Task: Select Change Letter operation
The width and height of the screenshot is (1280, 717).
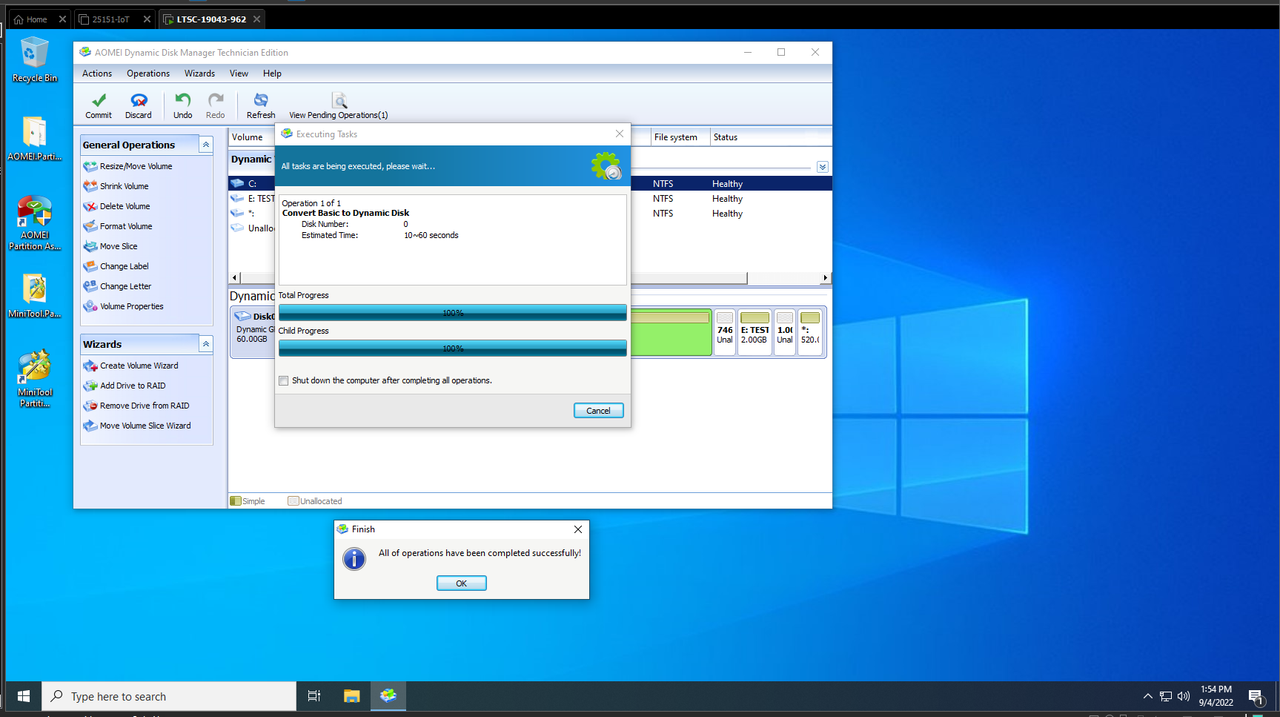Action: tap(118, 286)
